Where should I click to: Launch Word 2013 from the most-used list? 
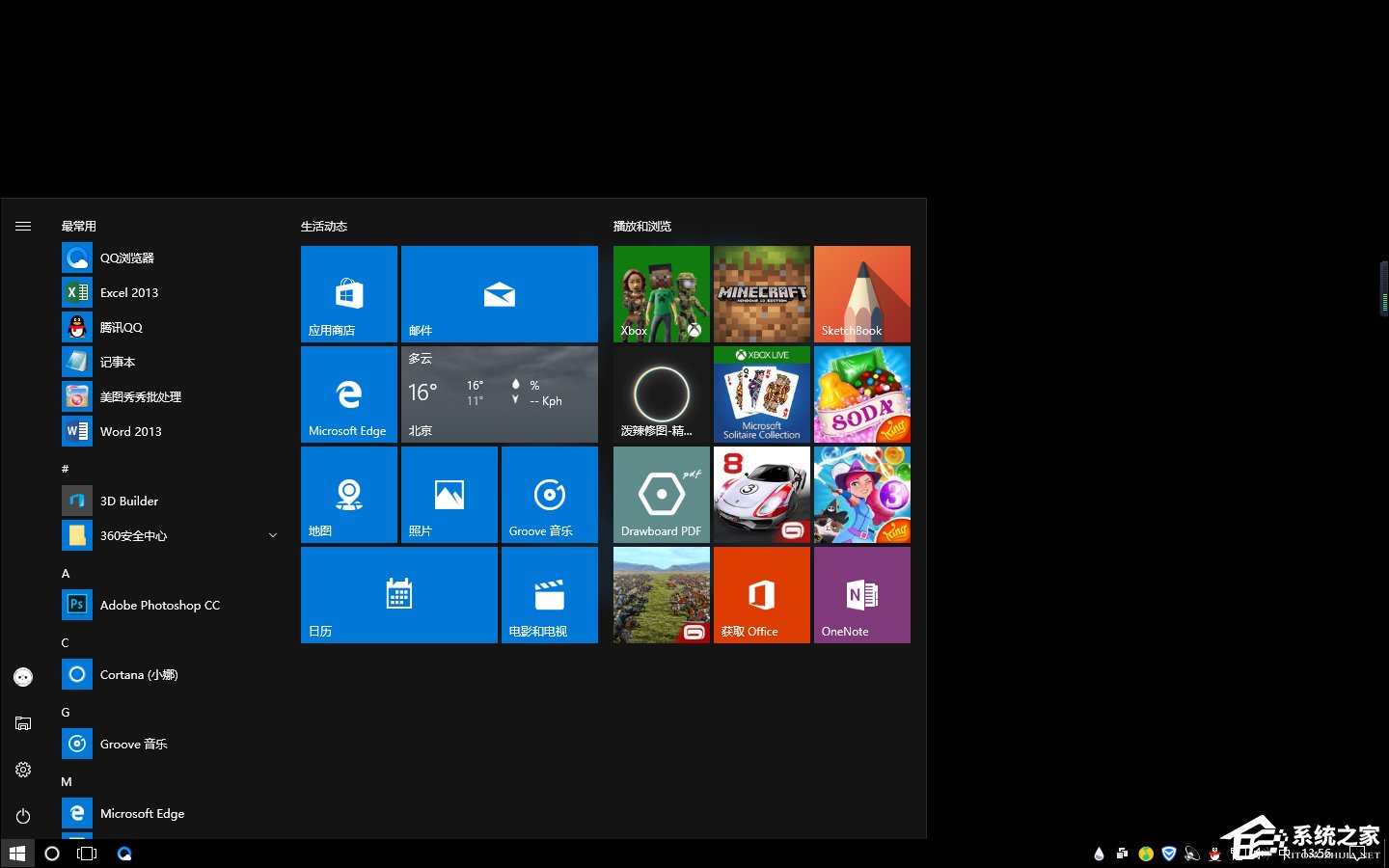tap(130, 431)
